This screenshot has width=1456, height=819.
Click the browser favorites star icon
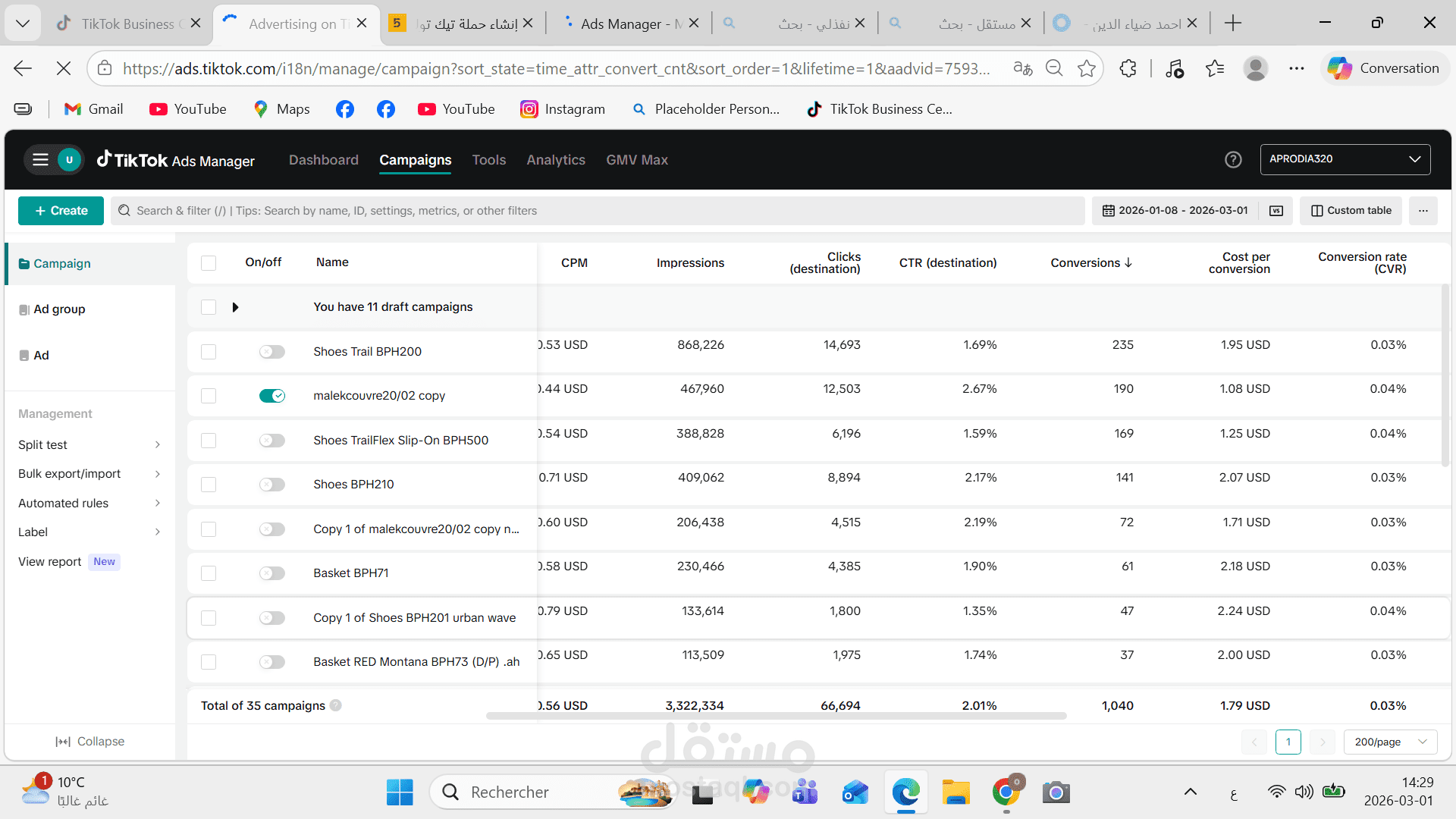point(1087,68)
